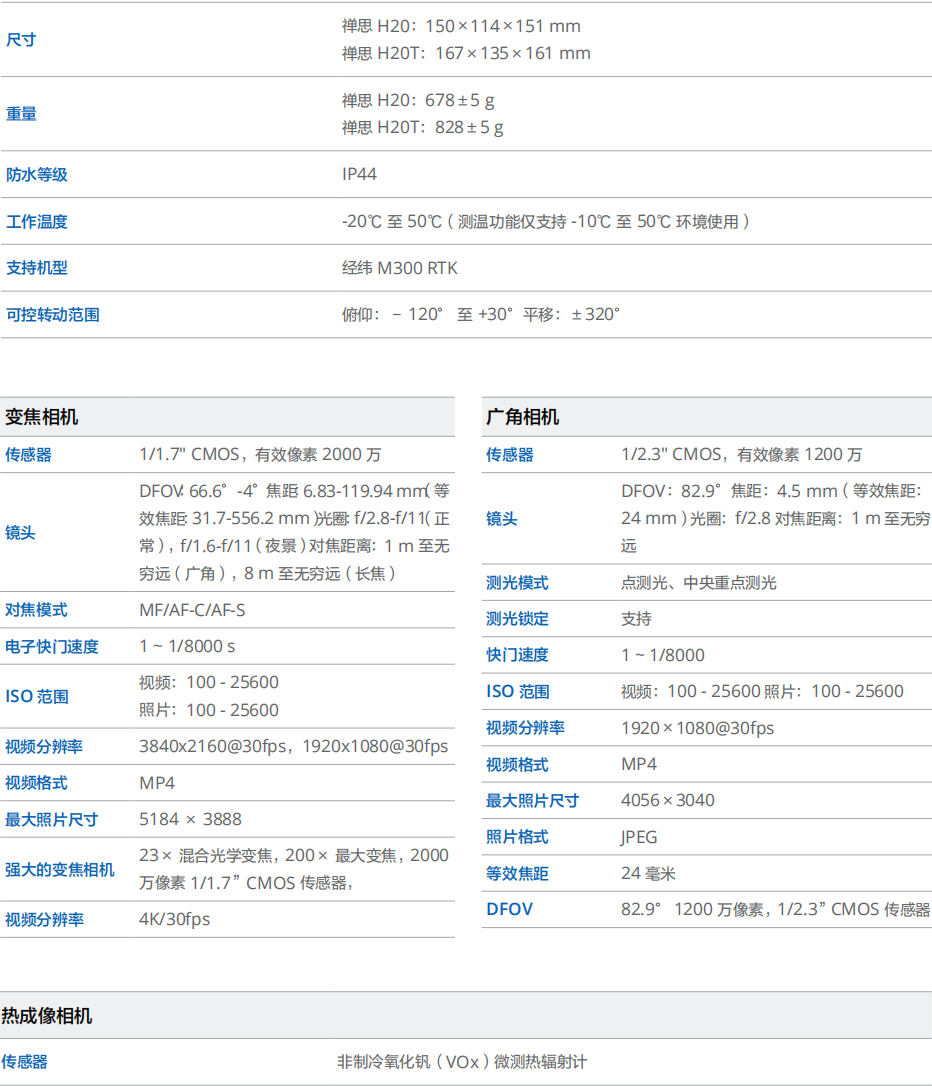Click the 强大的变焦相机 label
This screenshot has height=1086, width=932.
(x=60, y=870)
